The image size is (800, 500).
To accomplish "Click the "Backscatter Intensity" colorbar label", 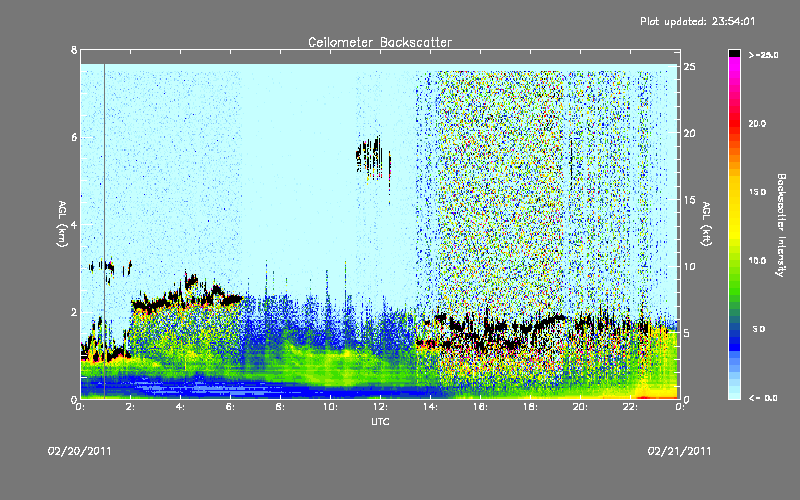I will tap(780, 225).
